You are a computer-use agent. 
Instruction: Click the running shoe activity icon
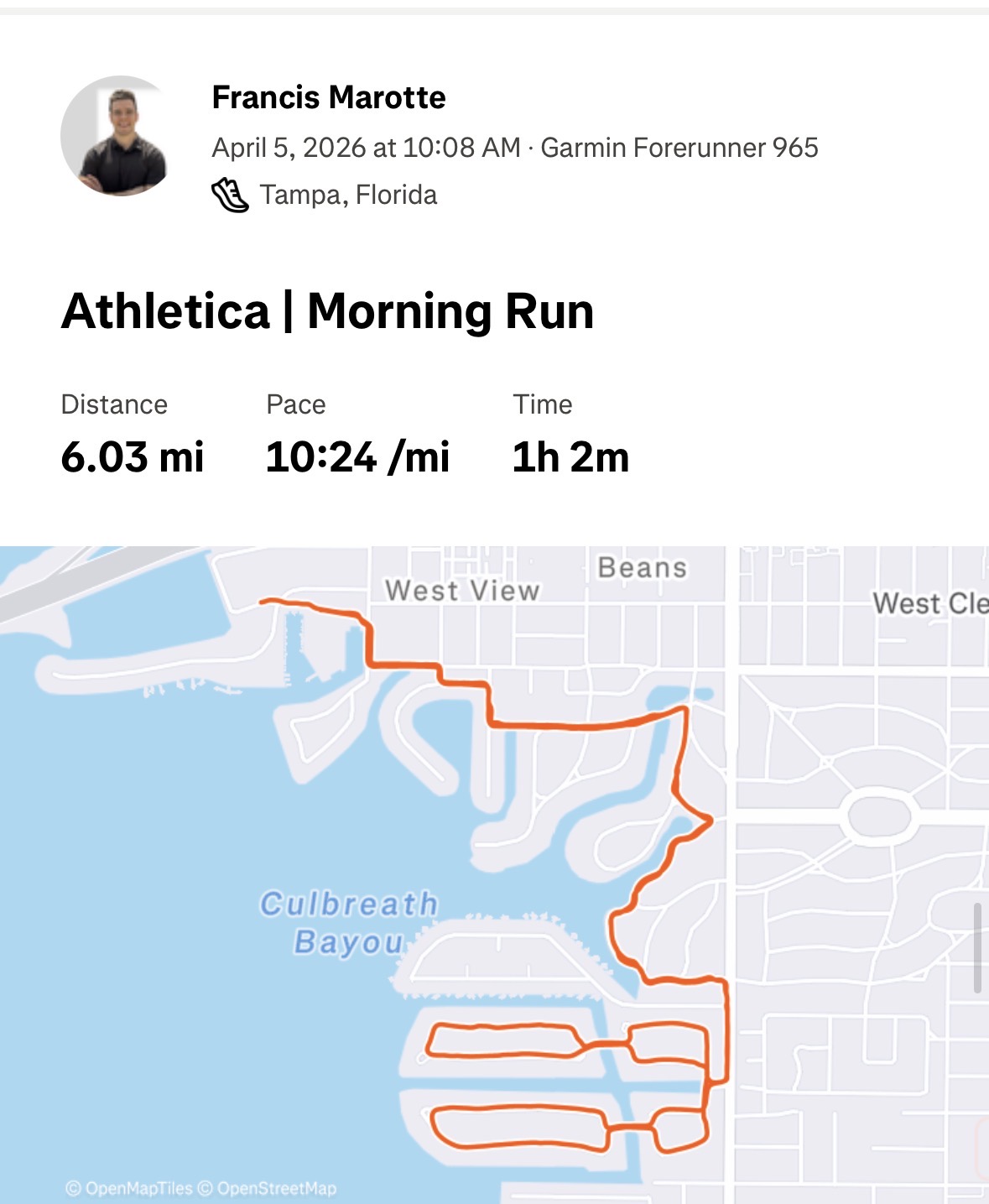230,195
